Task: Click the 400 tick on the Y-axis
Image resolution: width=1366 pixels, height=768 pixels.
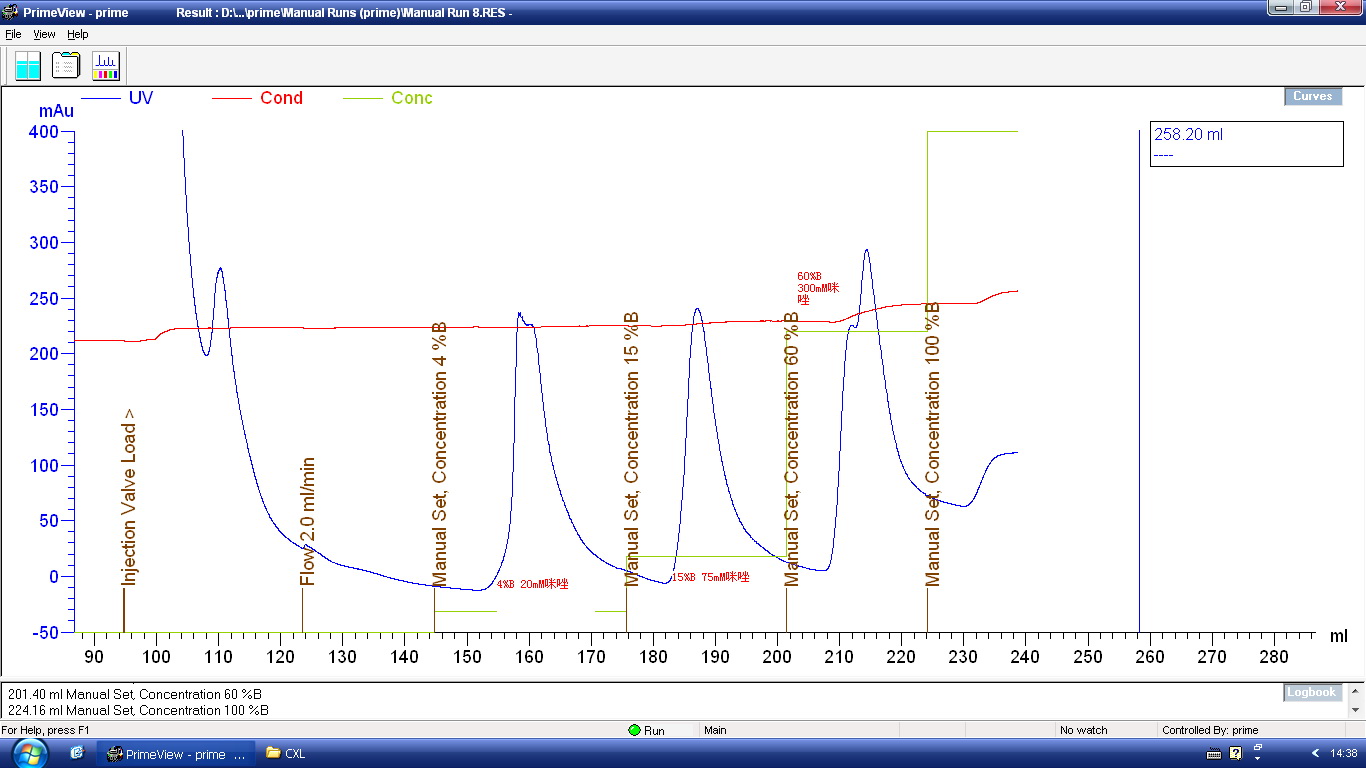Action: [46, 132]
